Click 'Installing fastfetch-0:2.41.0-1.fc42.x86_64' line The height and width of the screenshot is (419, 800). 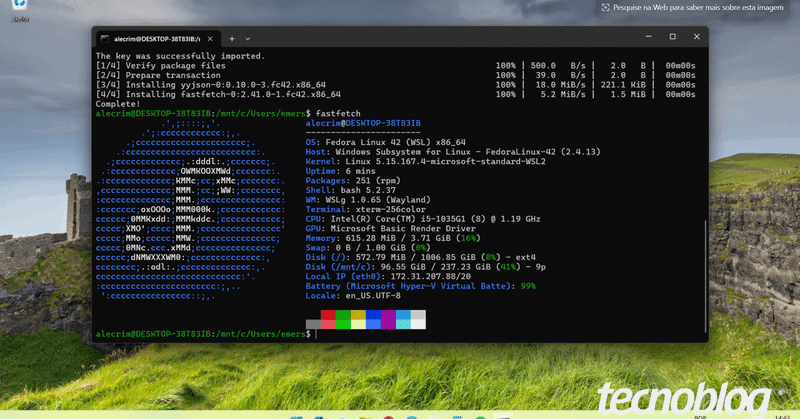click(x=218, y=94)
